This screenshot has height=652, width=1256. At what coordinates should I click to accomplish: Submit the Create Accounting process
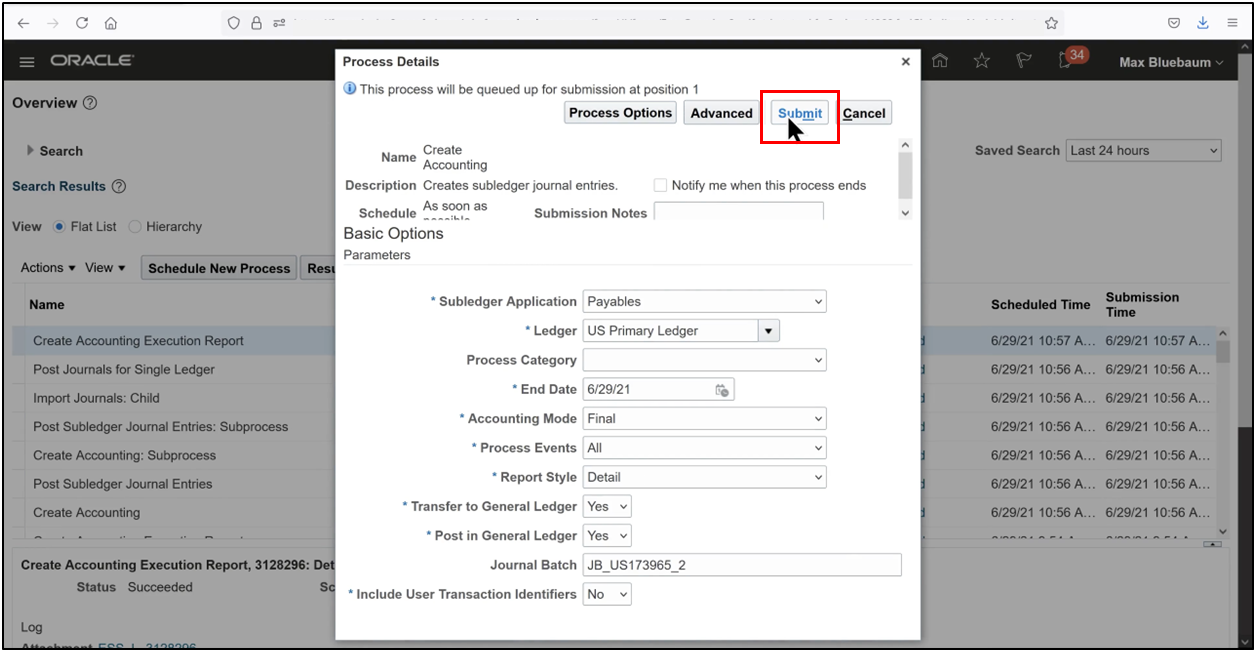[799, 112]
